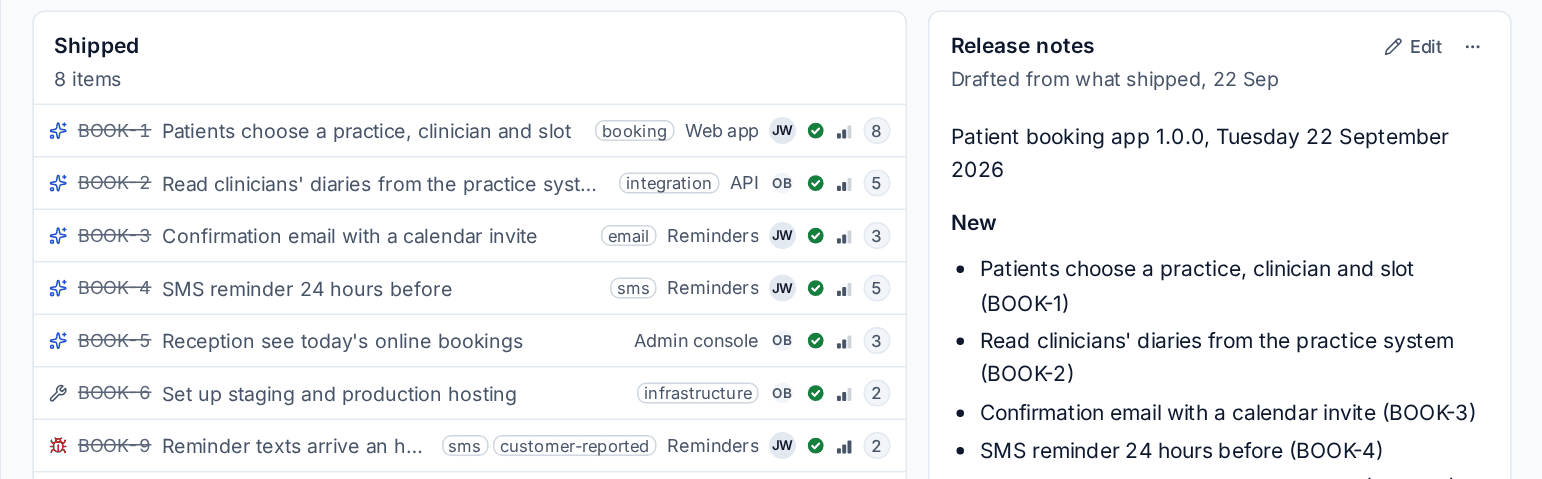This screenshot has width=1542, height=479.
Task: Click the feature sparkle icon for BOOK-2
Action: (x=58, y=183)
